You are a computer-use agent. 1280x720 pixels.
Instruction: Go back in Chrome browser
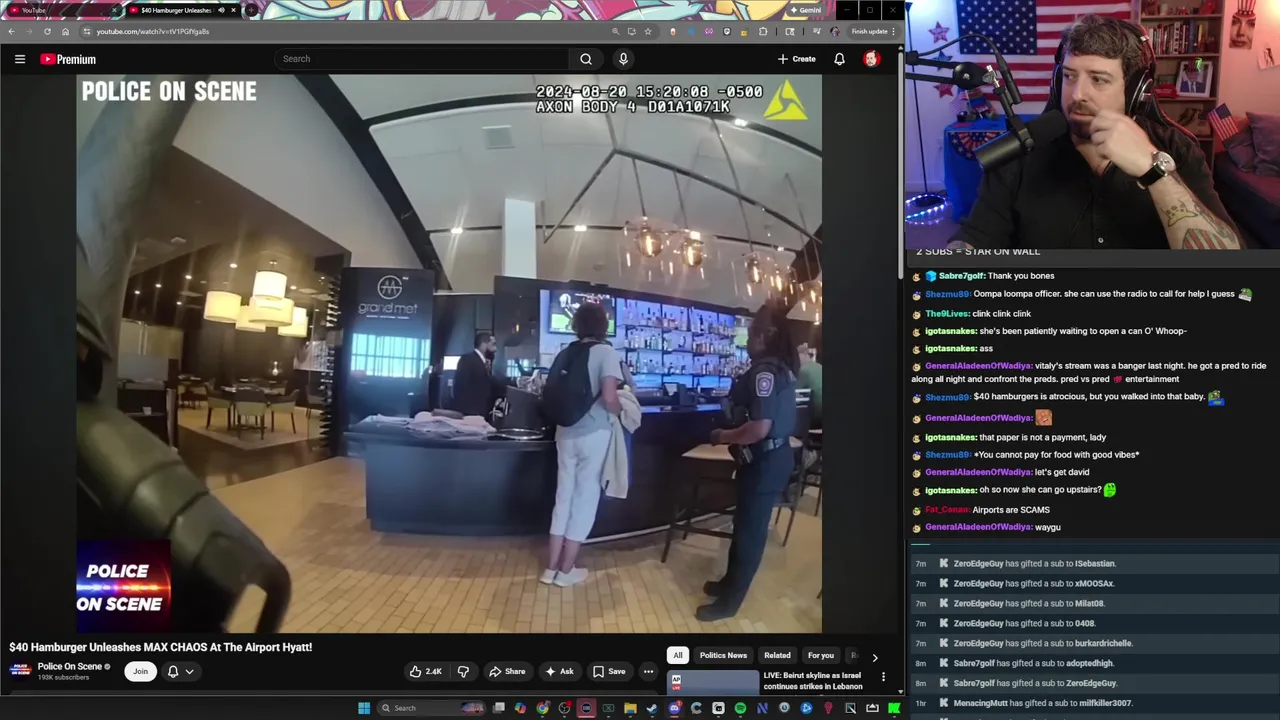11,31
